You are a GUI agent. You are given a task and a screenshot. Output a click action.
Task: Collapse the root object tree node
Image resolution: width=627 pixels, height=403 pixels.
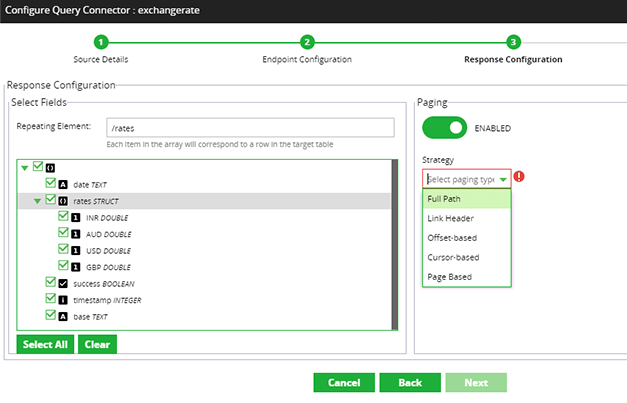(25, 168)
